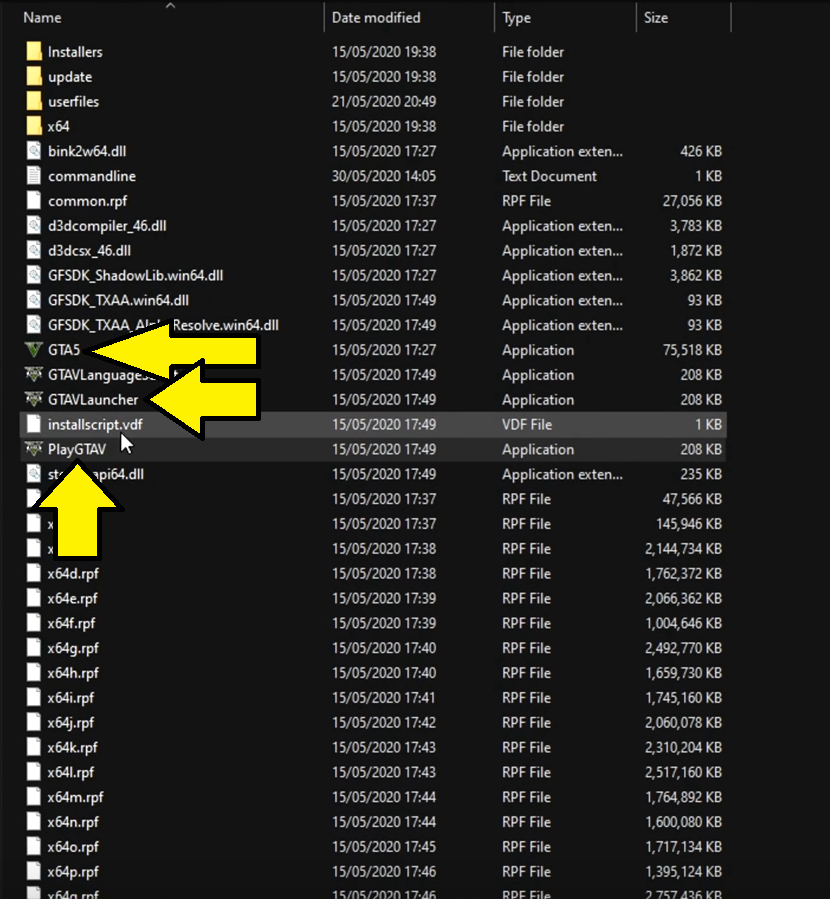Select the x64m.rpf file name
The width and height of the screenshot is (830, 899).
[x=76, y=798]
